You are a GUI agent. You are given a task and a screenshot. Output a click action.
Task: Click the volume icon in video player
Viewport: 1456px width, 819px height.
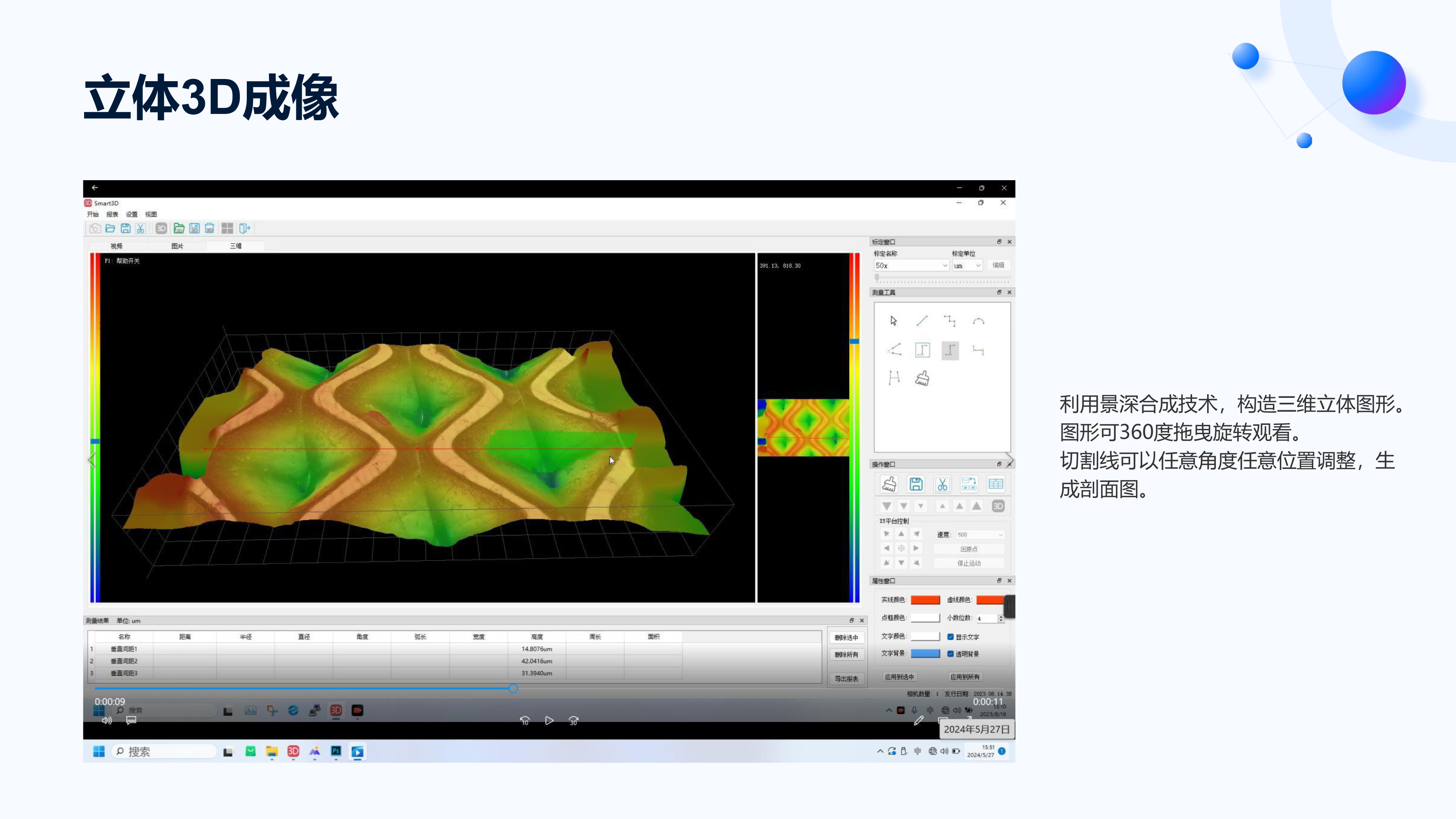[x=106, y=721]
